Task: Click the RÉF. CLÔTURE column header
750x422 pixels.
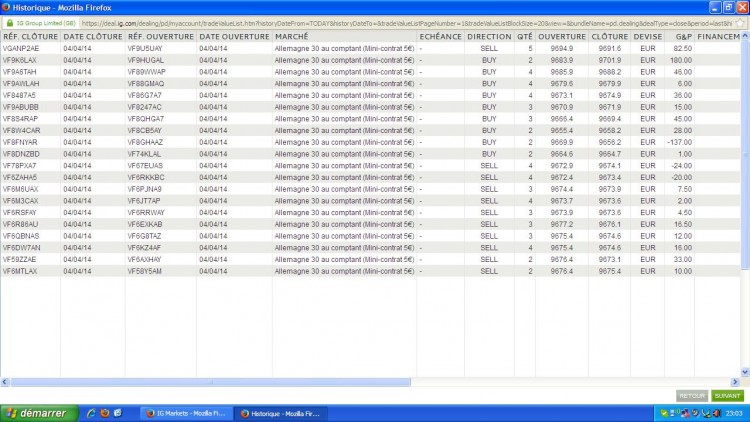Action: click(30, 36)
